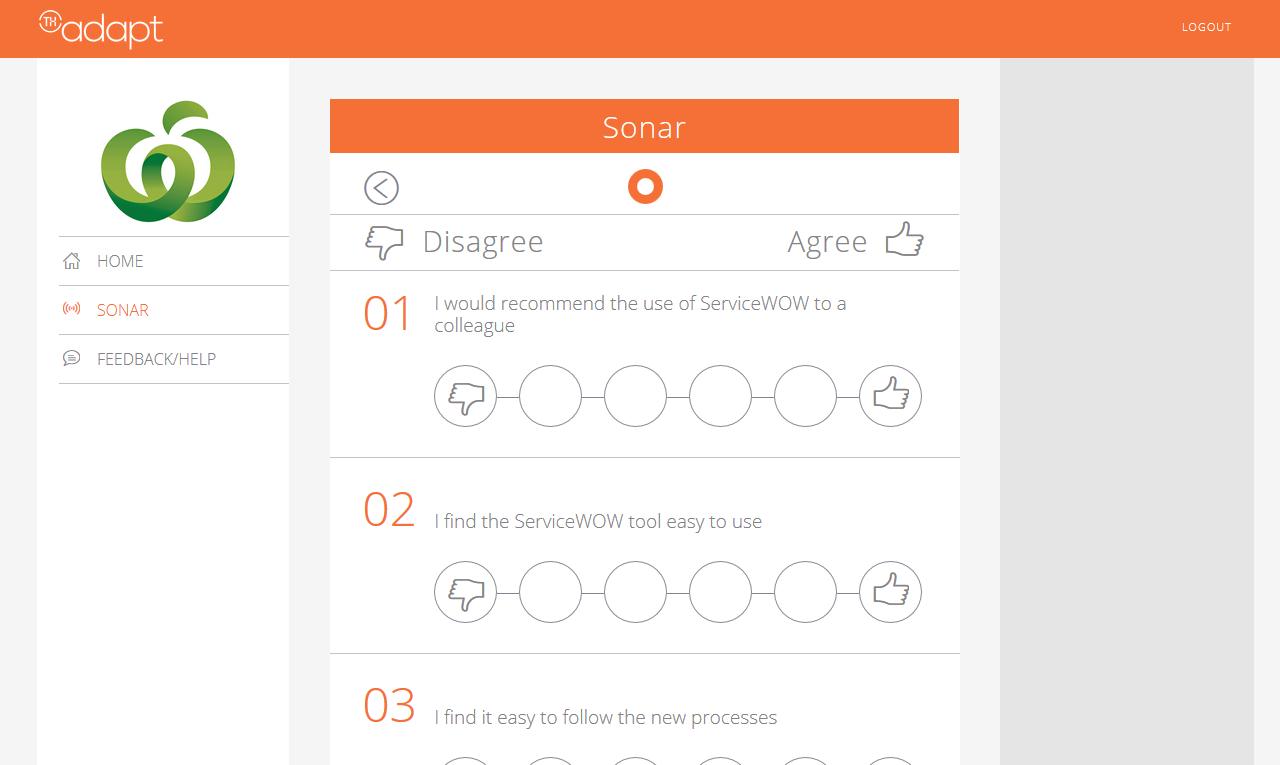Click the adapt logo in header
This screenshot has width=1280, height=765.
pyautogui.click(x=101, y=28)
